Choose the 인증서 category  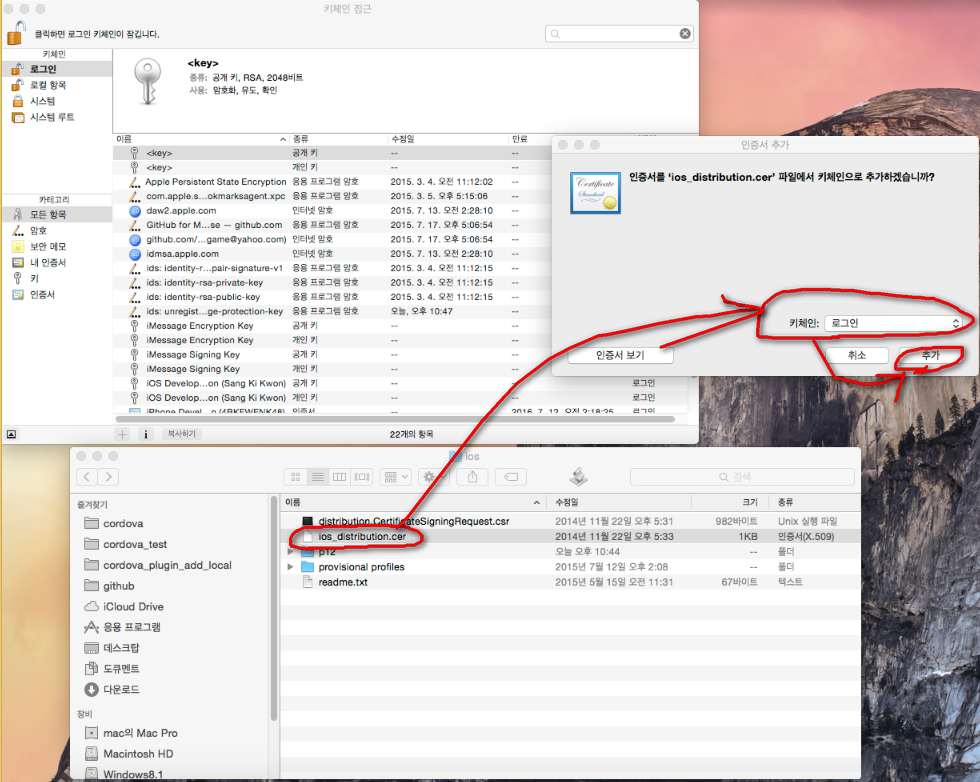pos(57,295)
